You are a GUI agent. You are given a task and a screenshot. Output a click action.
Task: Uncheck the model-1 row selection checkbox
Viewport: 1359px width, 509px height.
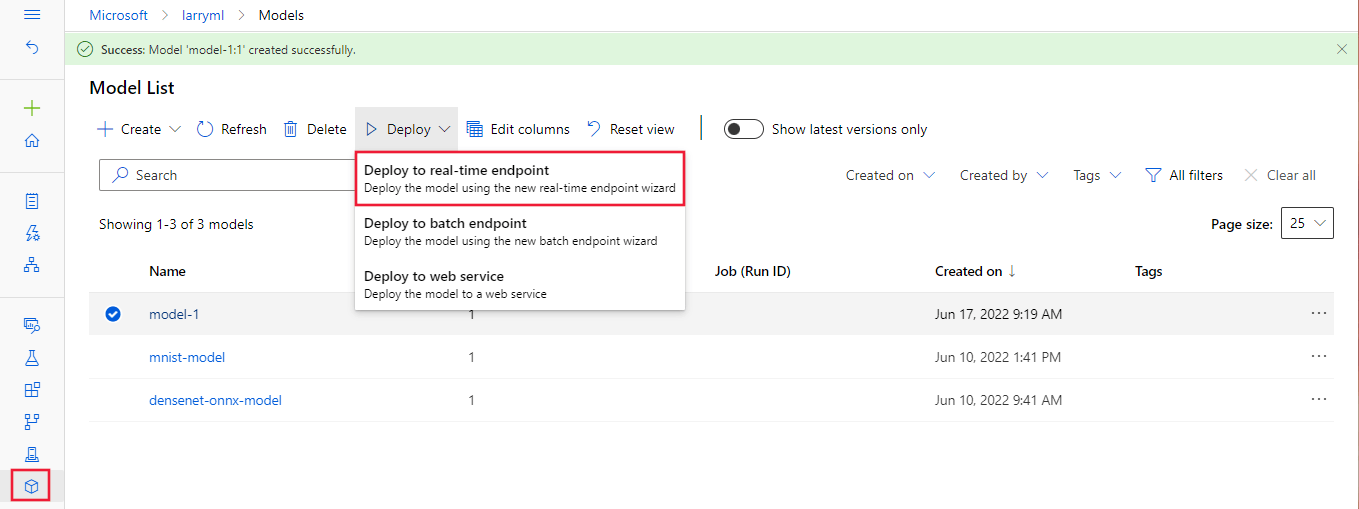(x=113, y=314)
